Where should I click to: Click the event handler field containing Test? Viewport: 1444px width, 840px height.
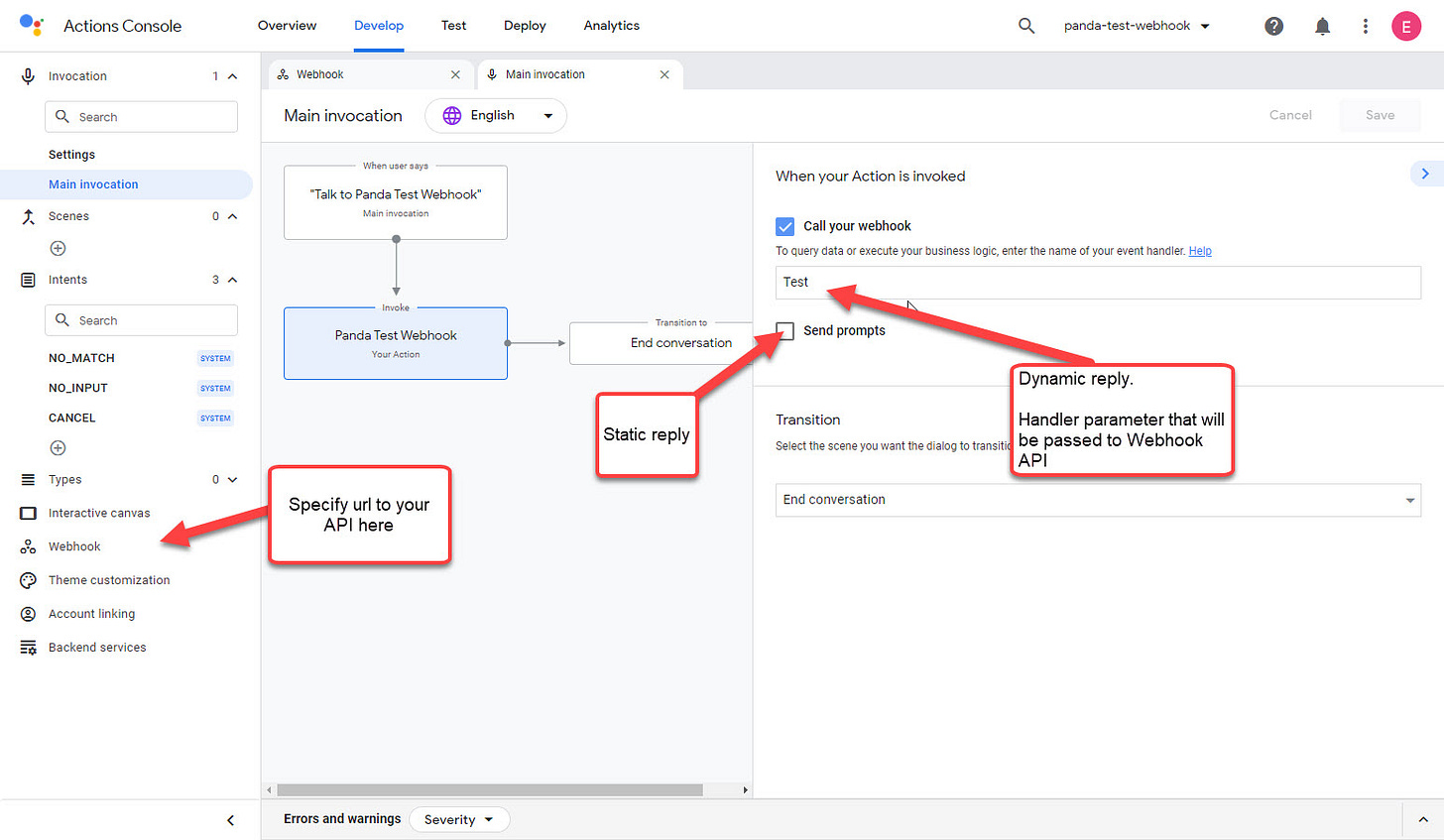pyautogui.click(x=1098, y=283)
